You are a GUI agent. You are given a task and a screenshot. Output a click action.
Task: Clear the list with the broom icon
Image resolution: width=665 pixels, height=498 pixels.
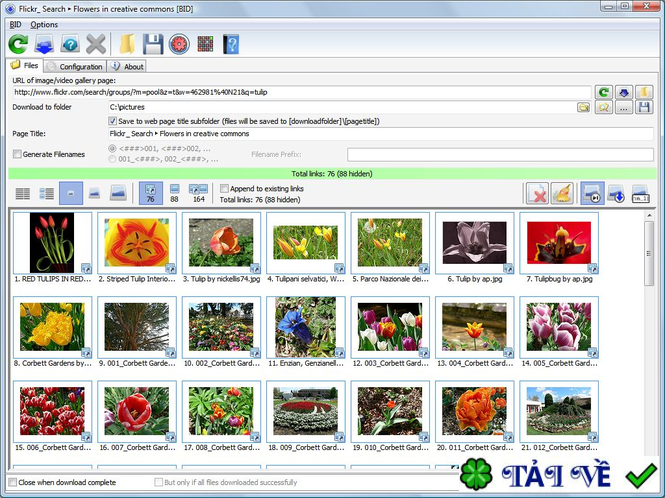[562, 193]
